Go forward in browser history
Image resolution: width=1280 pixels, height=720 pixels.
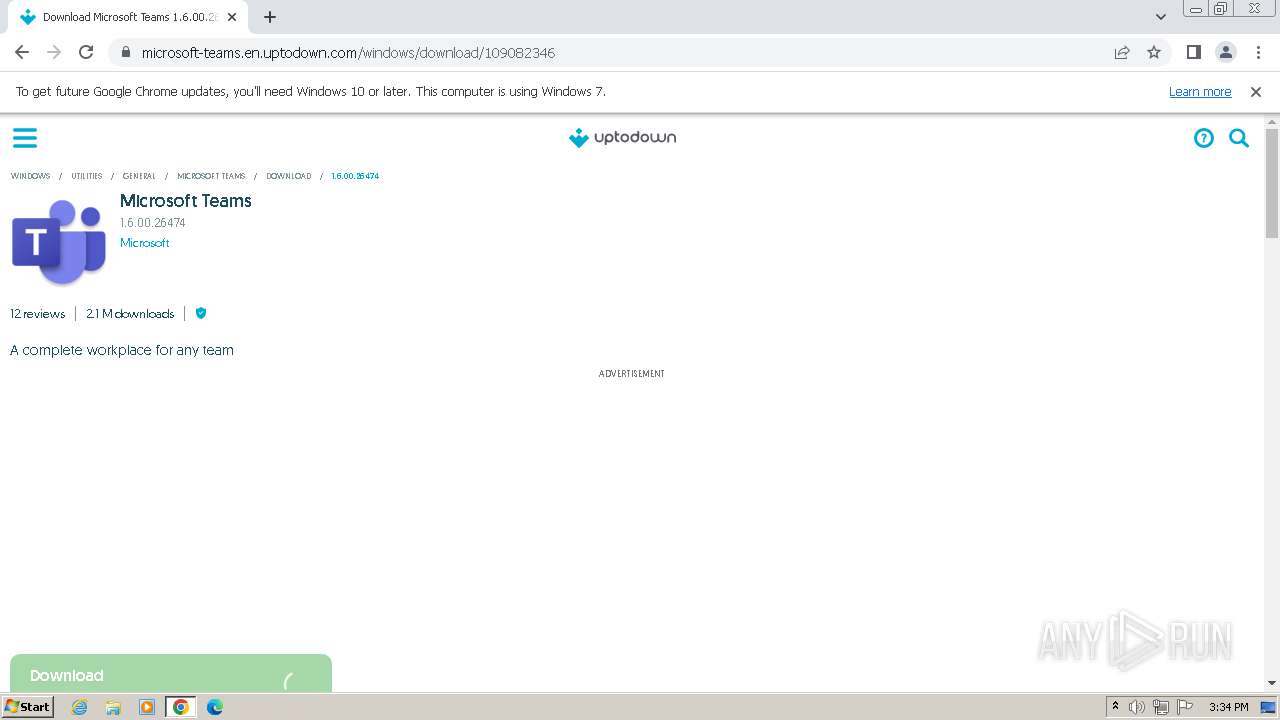point(54,52)
